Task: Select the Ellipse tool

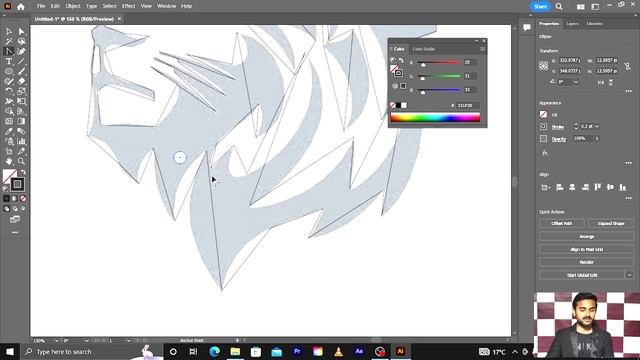Action: tap(9, 71)
